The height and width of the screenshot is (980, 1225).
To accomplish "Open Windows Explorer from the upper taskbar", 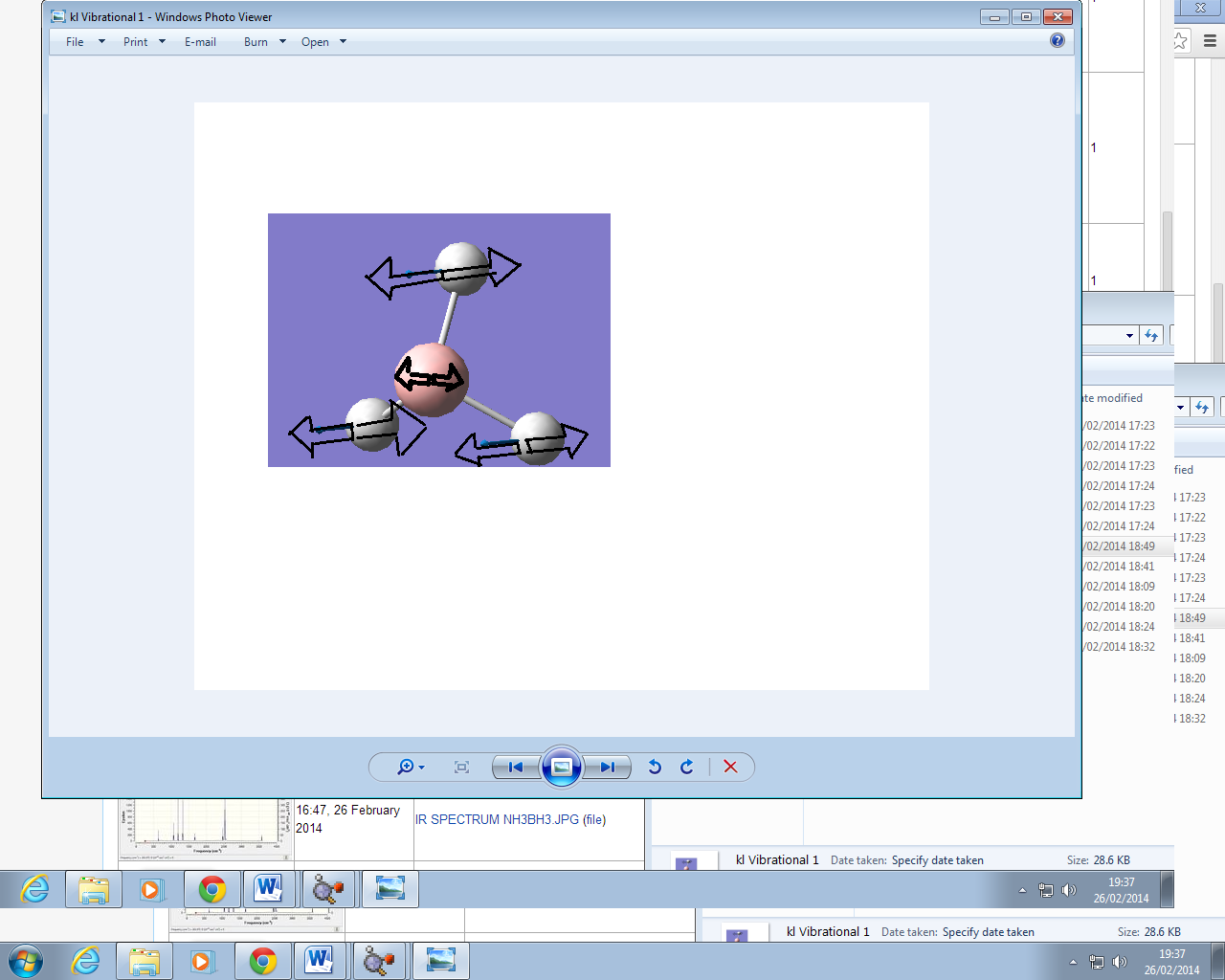I will click(94, 889).
